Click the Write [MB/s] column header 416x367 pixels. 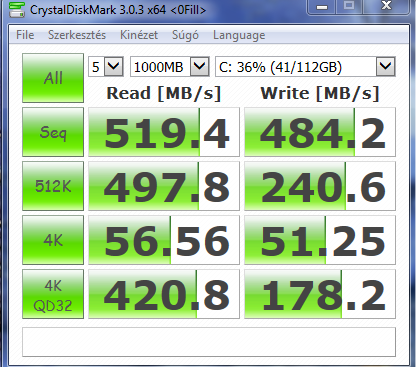320,93
